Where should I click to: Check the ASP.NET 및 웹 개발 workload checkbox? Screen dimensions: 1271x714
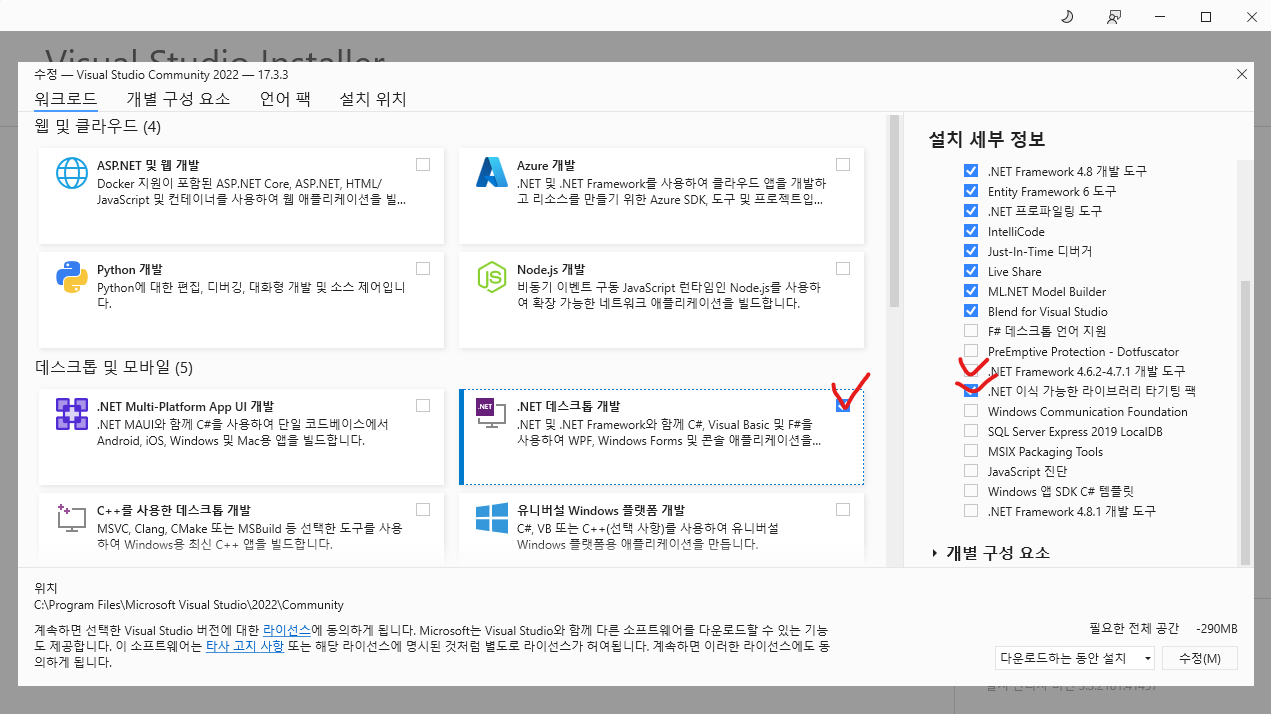(x=423, y=164)
